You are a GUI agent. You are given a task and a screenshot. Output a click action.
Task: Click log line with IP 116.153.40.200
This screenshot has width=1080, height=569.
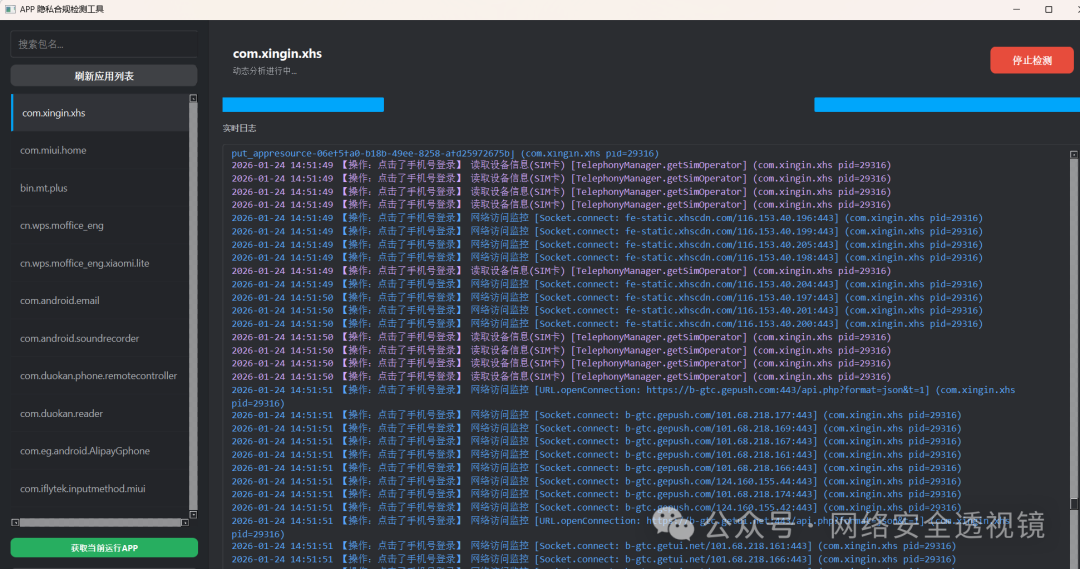click(607, 324)
